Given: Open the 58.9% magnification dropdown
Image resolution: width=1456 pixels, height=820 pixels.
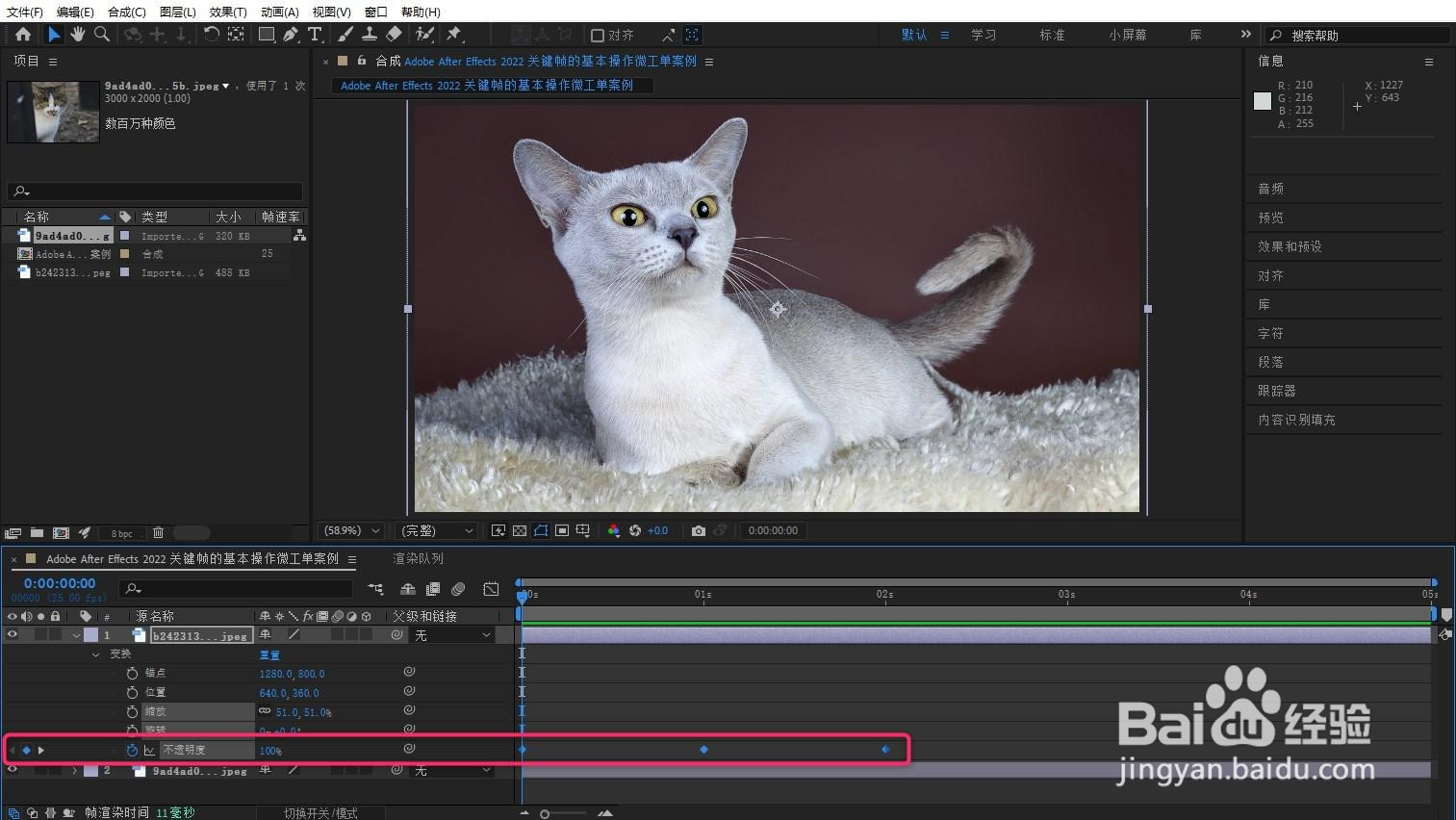Looking at the screenshot, I should [352, 530].
